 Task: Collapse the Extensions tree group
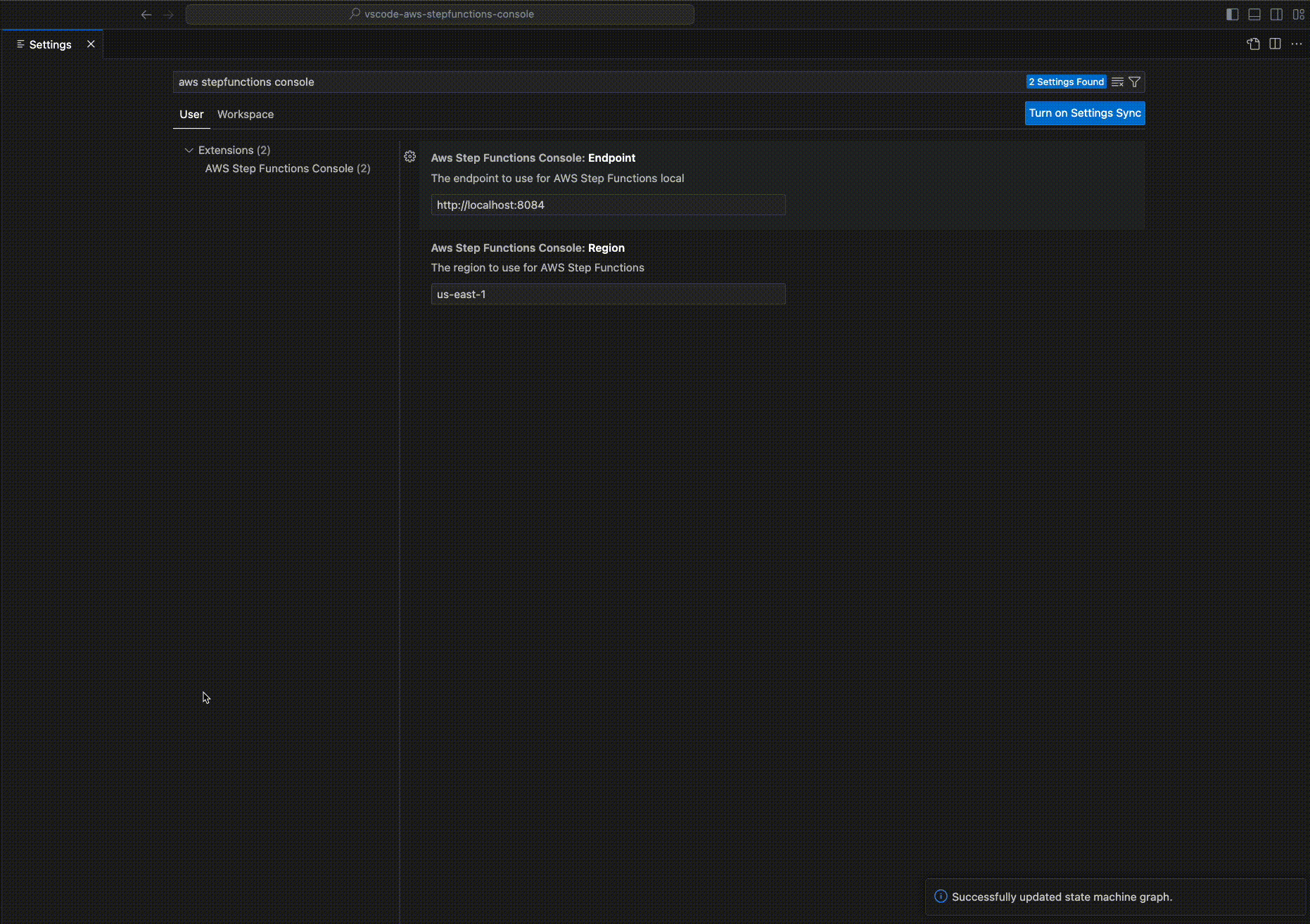189,150
